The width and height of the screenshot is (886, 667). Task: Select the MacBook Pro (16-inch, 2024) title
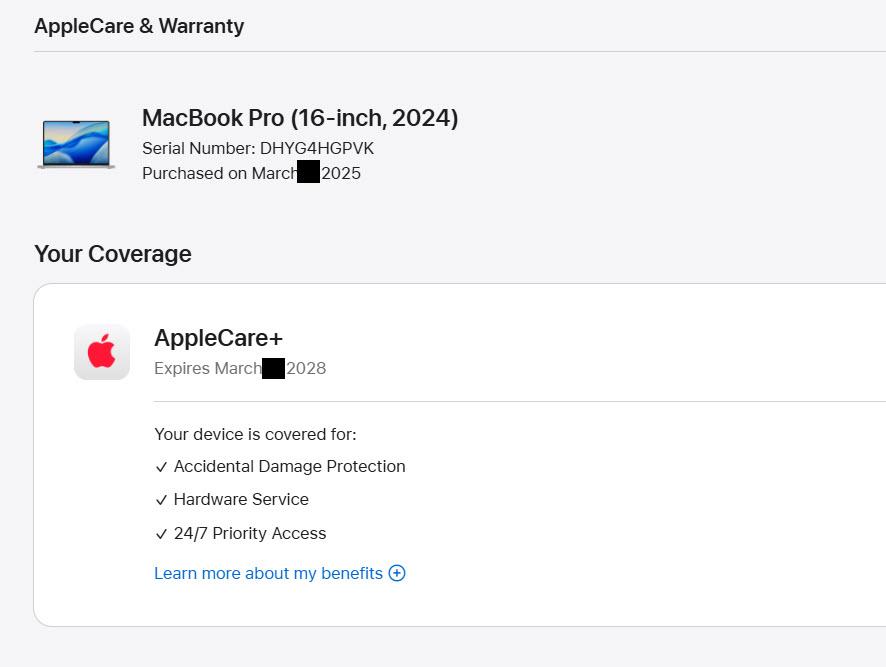click(300, 118)
